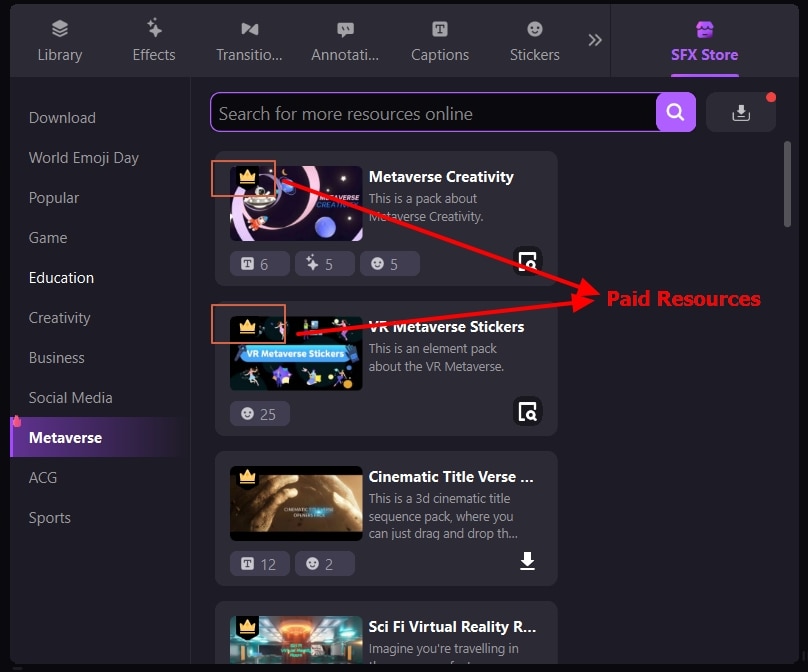Screen dimensions: 808x672
Task: Select Popular category
Action: (54, 198)
